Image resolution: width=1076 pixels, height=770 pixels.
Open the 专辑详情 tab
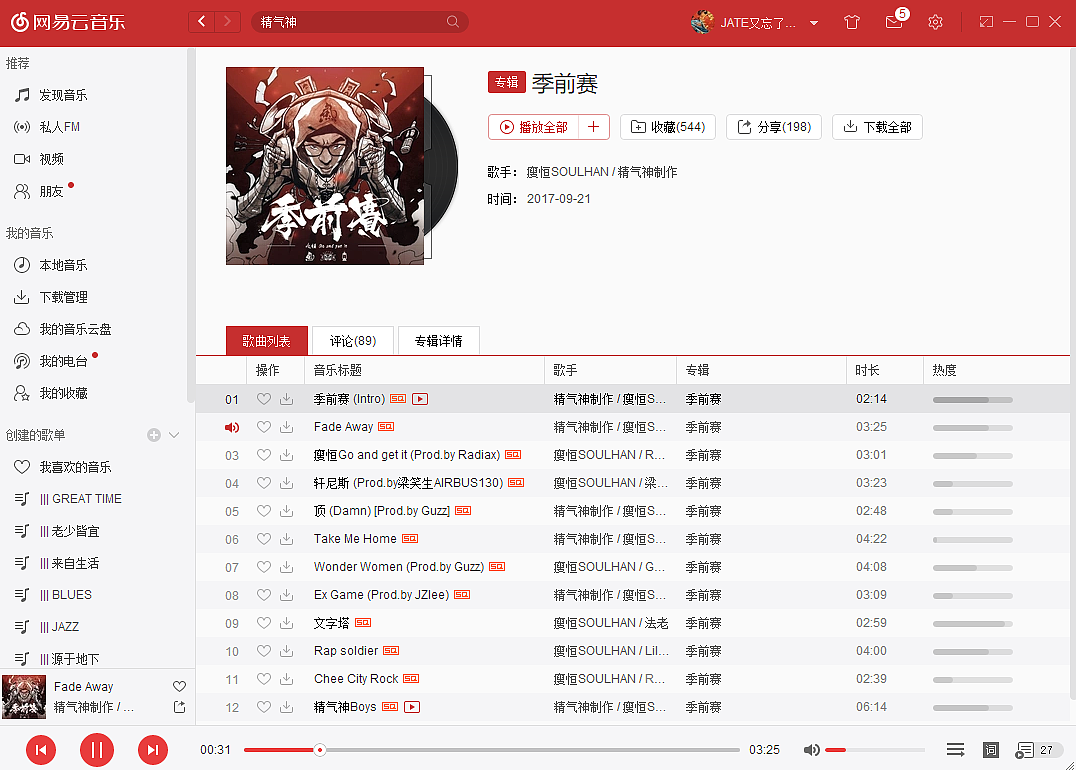coord(438,340)
